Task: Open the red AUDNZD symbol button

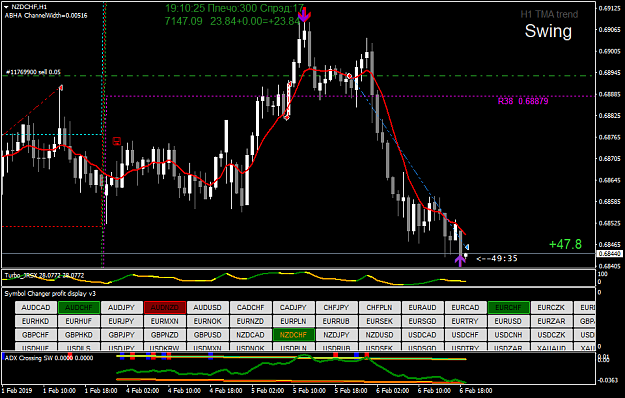Action: (165, 308)
